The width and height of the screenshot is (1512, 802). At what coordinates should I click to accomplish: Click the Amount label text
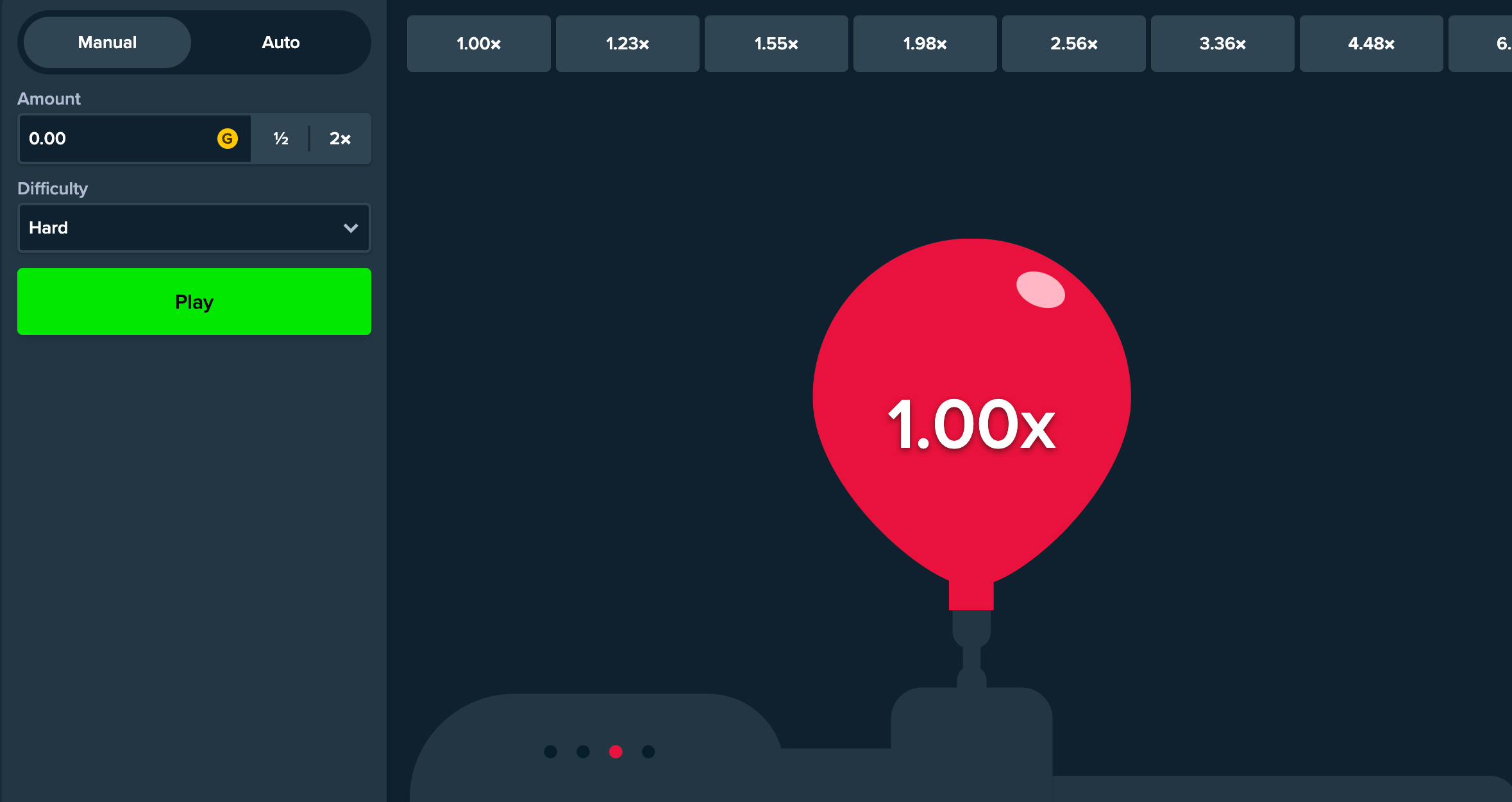pos(49,99)
